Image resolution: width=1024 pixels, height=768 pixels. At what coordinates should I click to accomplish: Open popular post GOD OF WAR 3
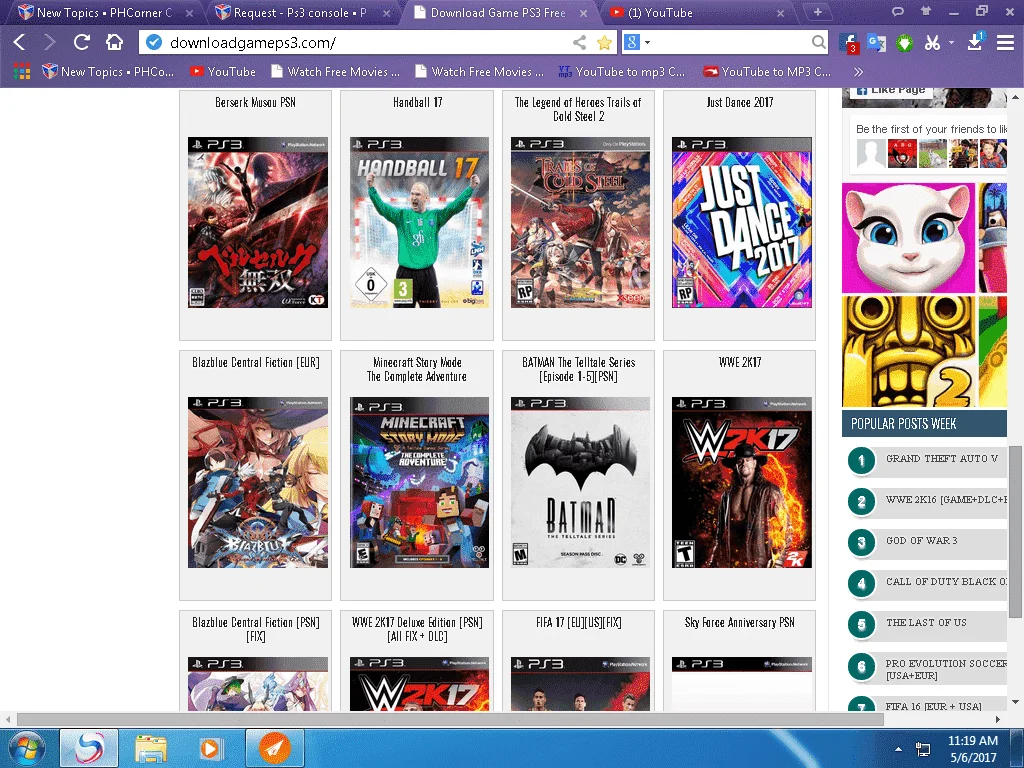pos(921,541)
